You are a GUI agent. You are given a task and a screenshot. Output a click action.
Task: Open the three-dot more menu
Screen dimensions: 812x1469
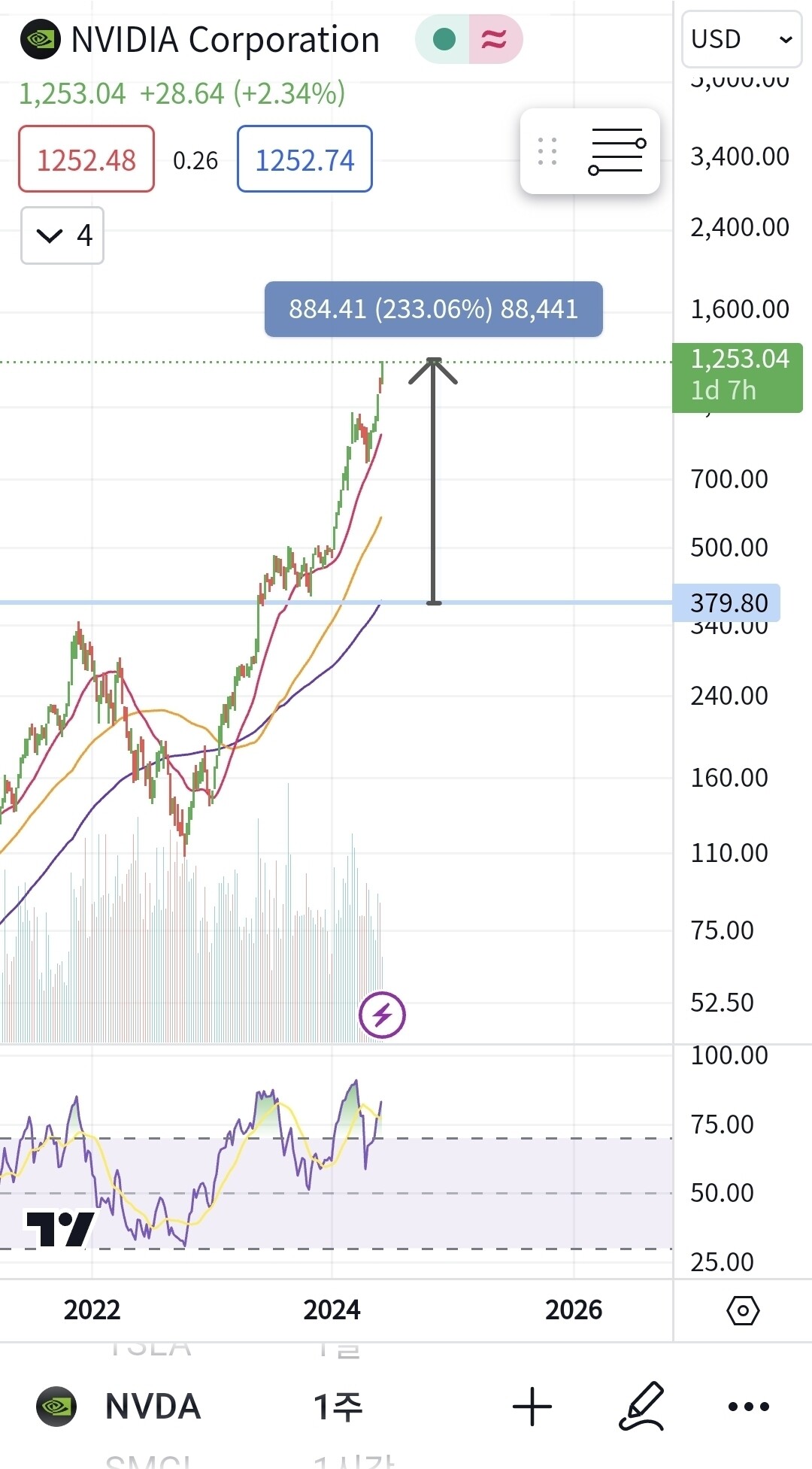click(749, 1407)
